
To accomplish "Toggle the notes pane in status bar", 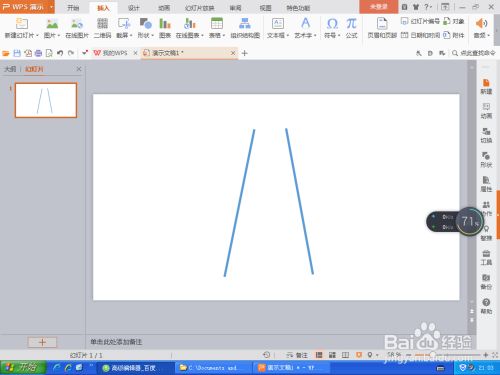I will click(297, 355).
